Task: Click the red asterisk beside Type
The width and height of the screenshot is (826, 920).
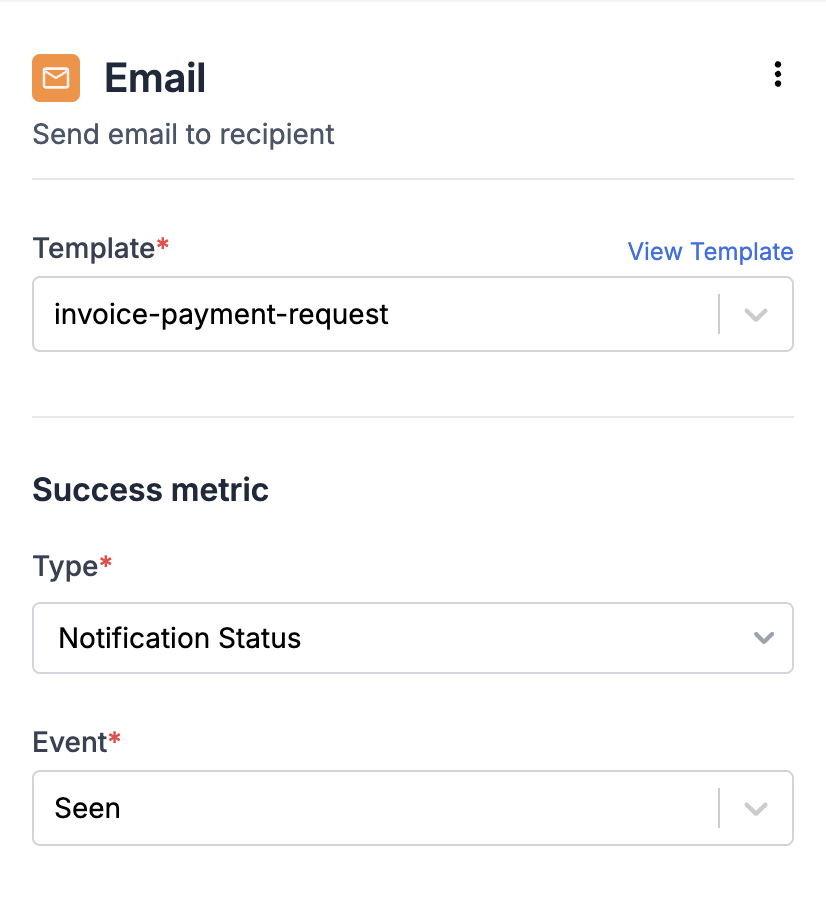Action: pyautogui.click(x=106, y=563)
